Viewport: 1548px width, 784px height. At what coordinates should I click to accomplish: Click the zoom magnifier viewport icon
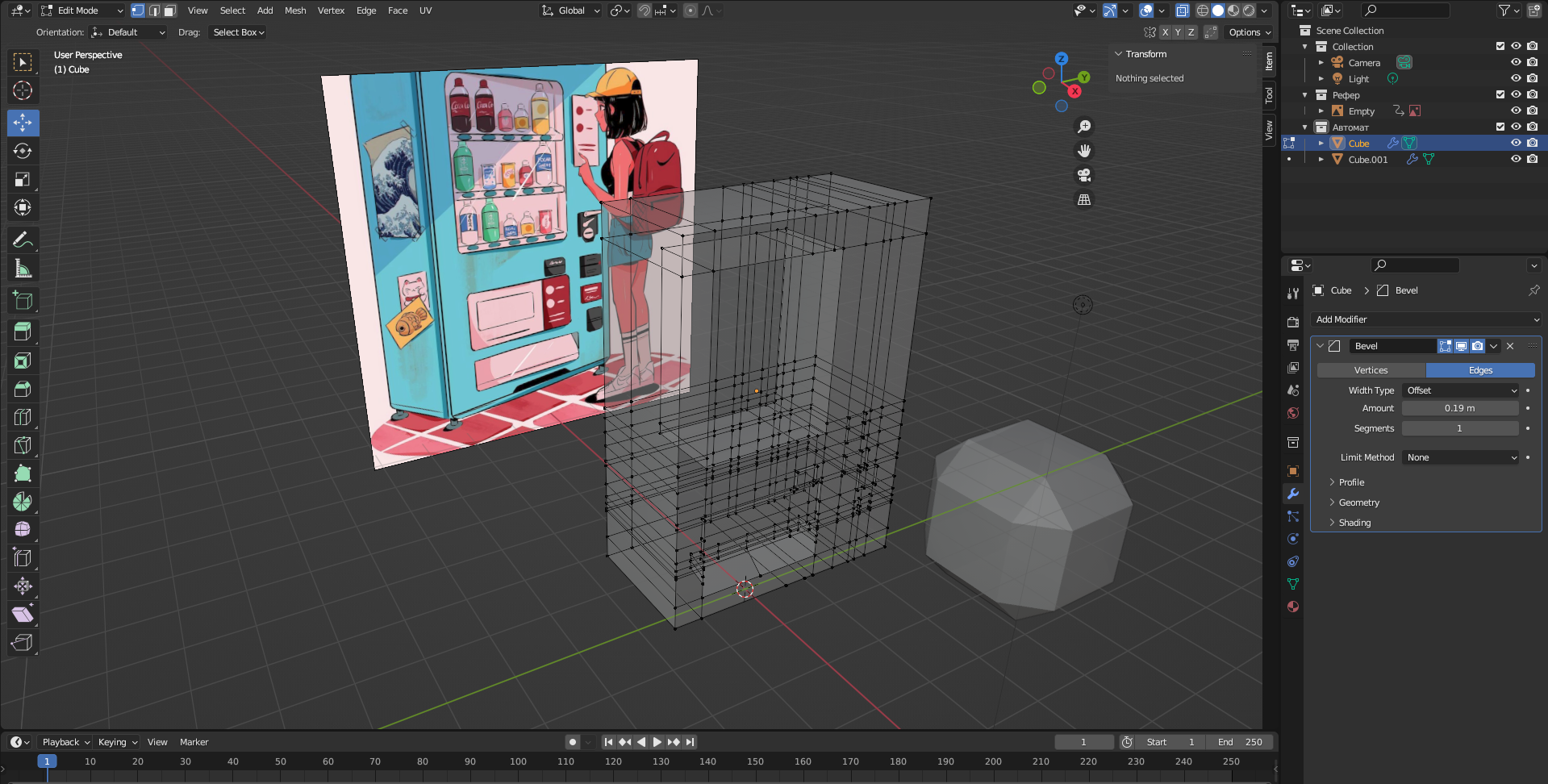click(1084, 127)
